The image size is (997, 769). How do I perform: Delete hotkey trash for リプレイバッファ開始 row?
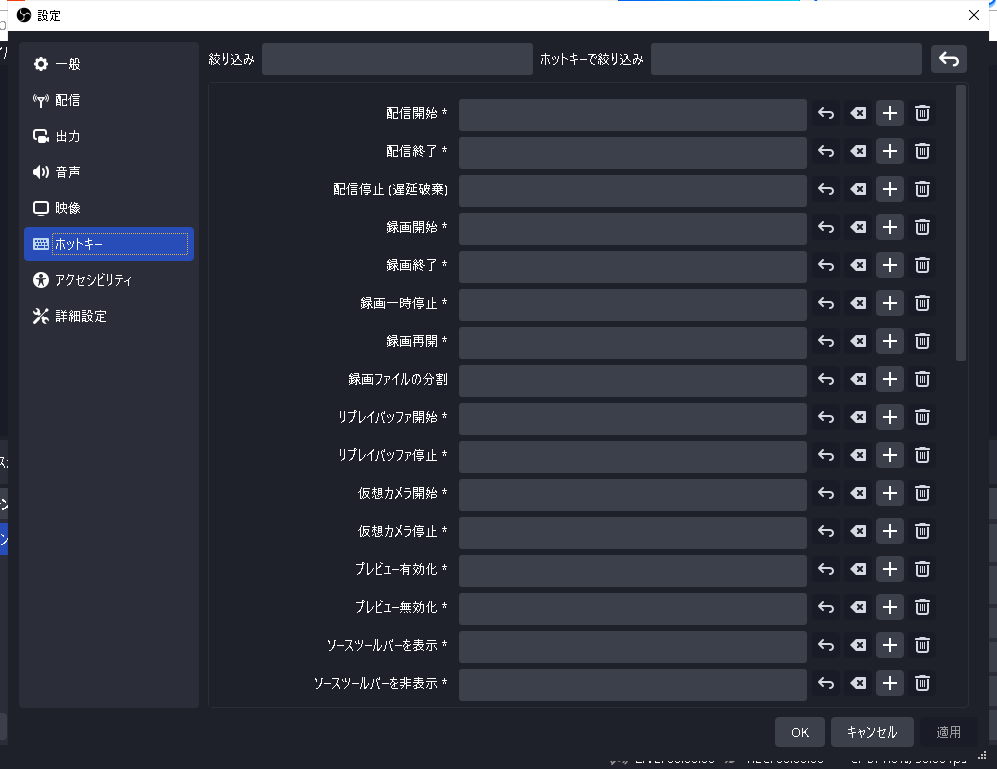pos(922,417)
